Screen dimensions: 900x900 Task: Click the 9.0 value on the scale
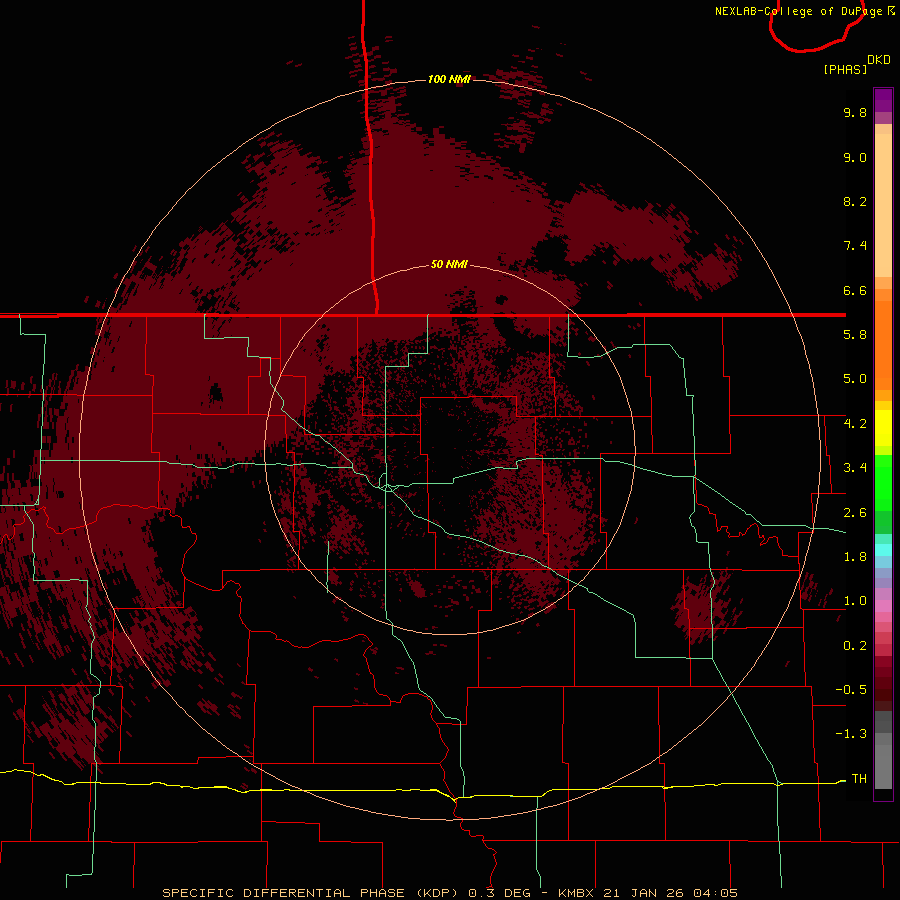point(855,157)
